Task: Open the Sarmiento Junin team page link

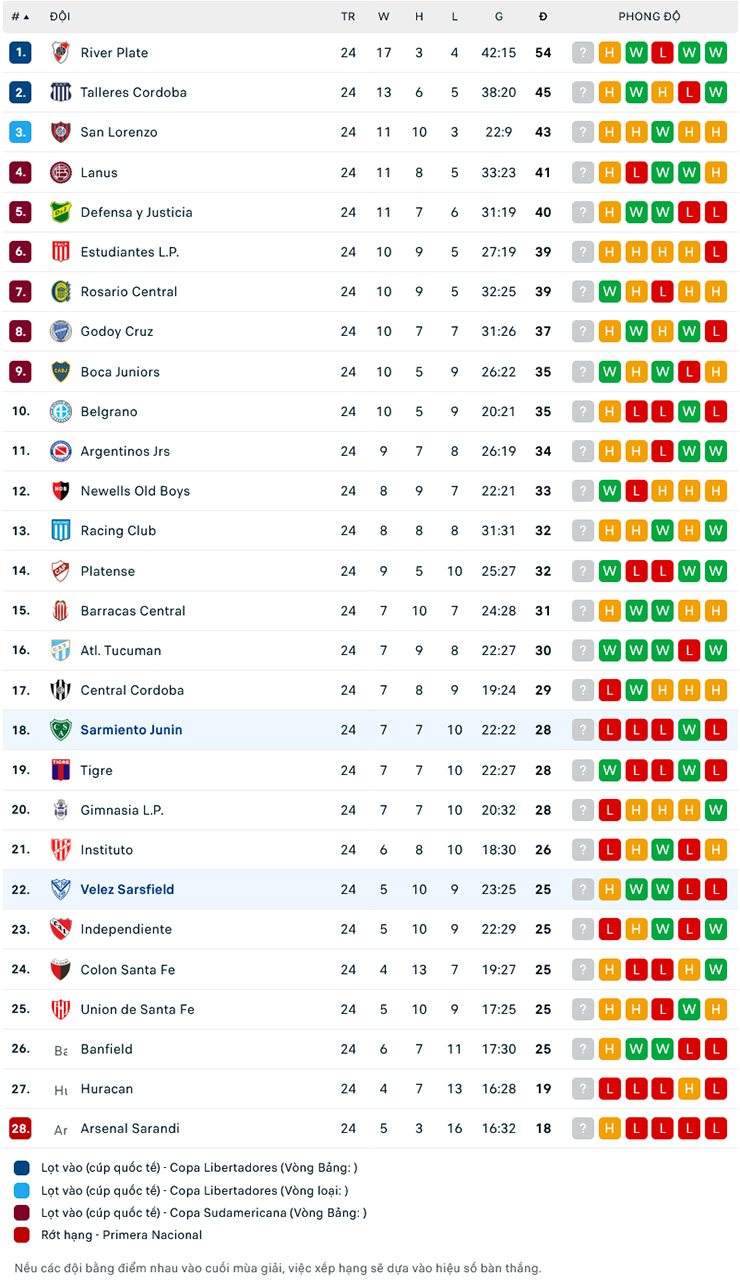Action: click(x=131, y=730)
